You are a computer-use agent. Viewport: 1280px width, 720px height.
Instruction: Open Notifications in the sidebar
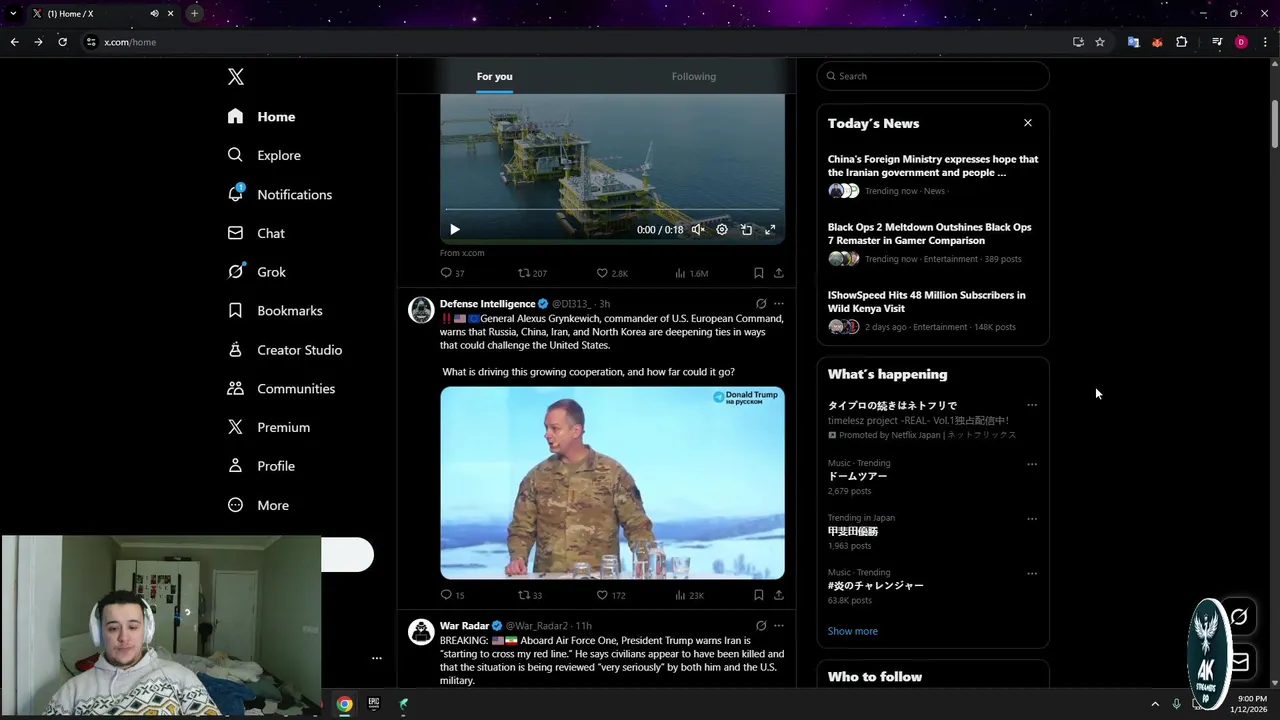click(x=279, y=194)
